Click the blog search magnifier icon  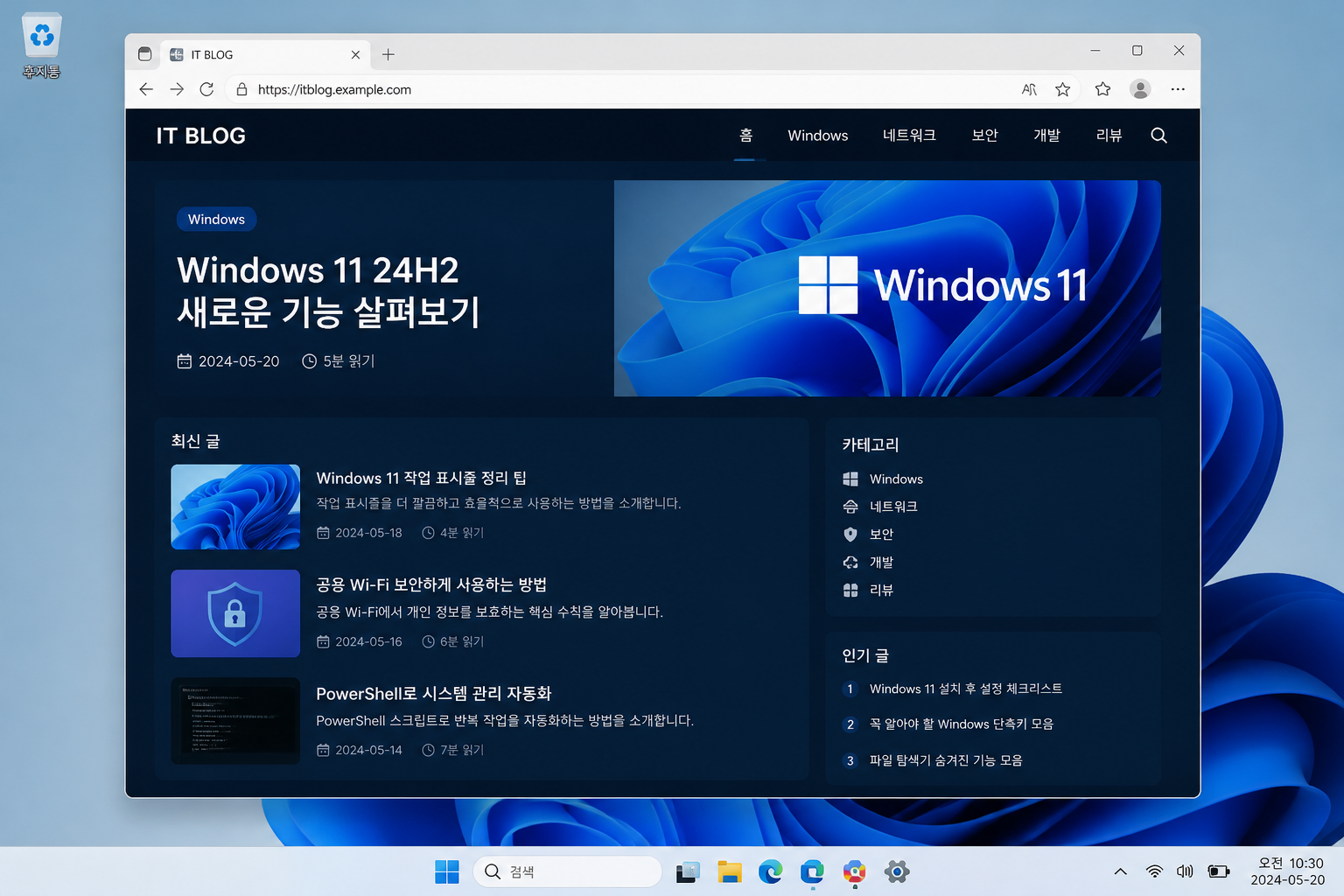1158,136
